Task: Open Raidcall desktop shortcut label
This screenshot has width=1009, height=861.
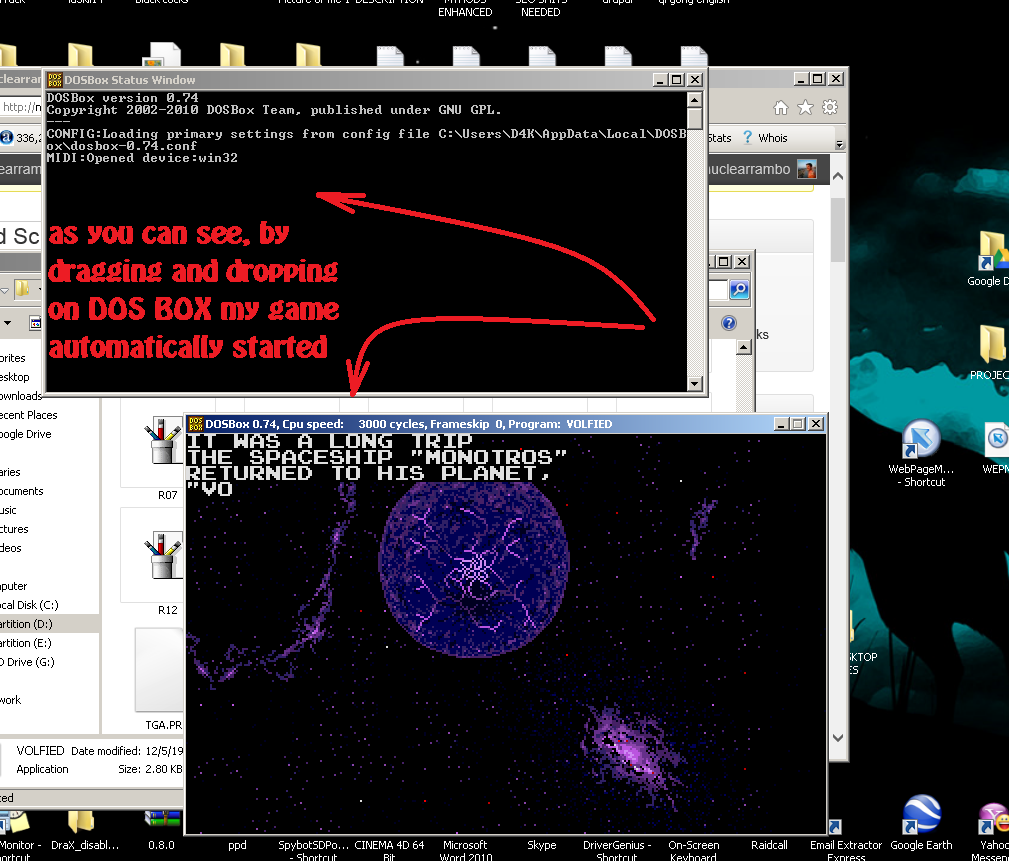Action: click(769, 845)
